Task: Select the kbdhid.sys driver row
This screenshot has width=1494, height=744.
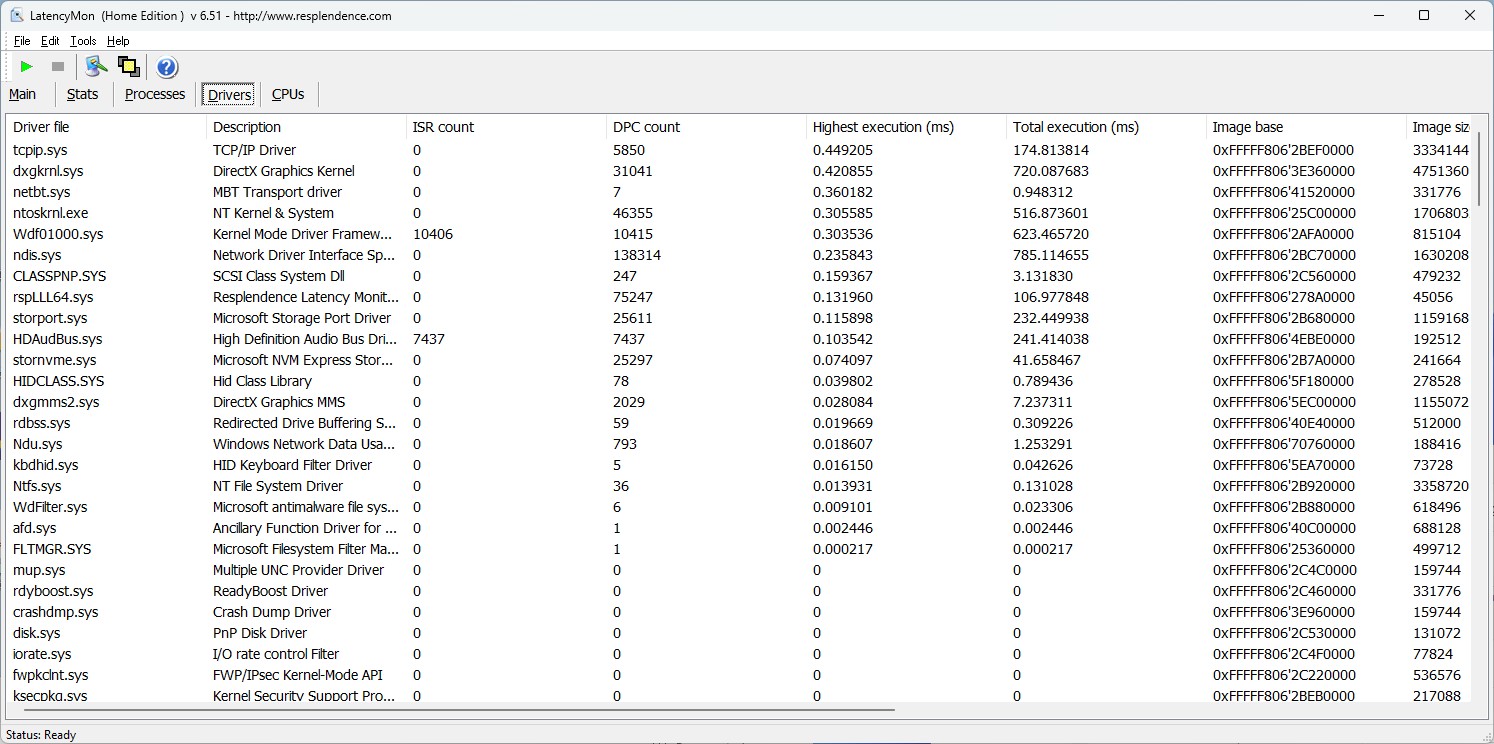Action: (739, 465)
